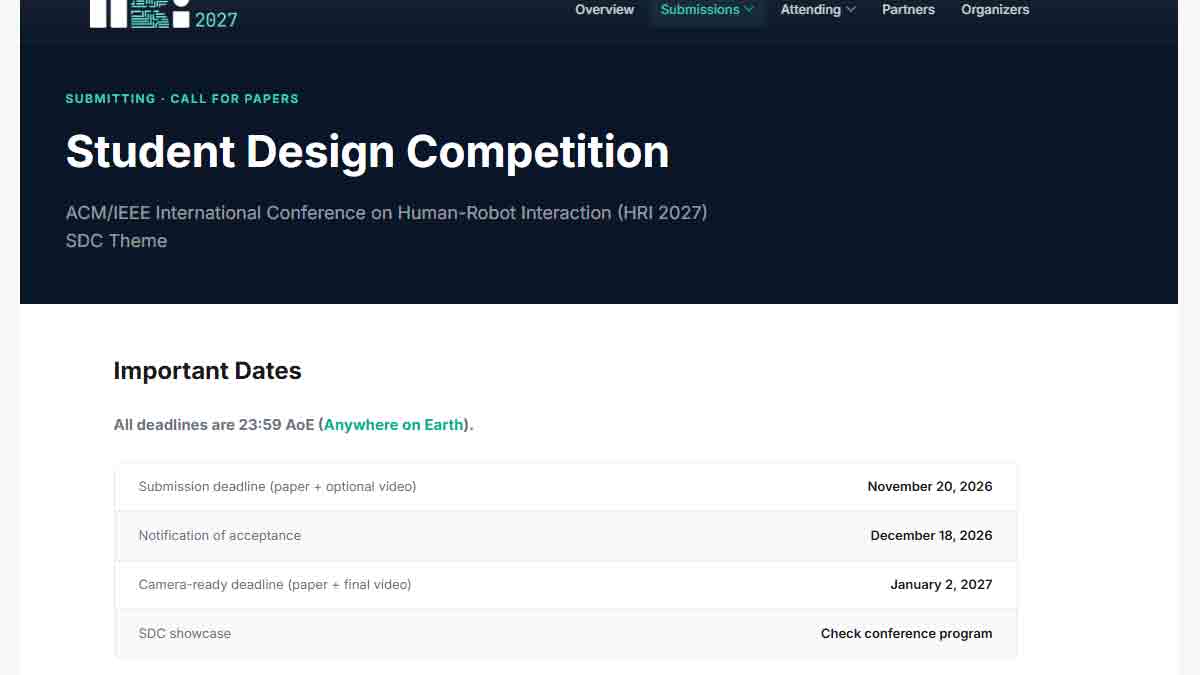Click the December 18, 2026 date
1200x675 pixels.
[931, 536]
